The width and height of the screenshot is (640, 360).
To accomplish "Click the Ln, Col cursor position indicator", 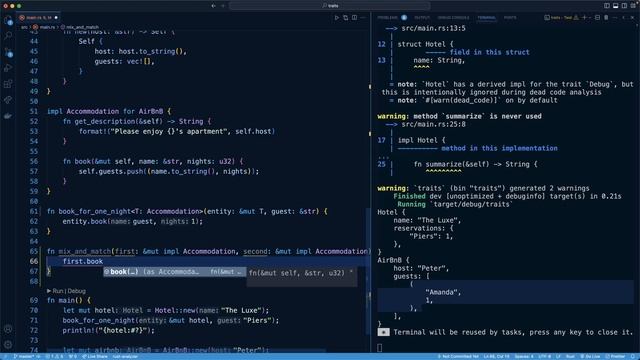I will (496, 356).
